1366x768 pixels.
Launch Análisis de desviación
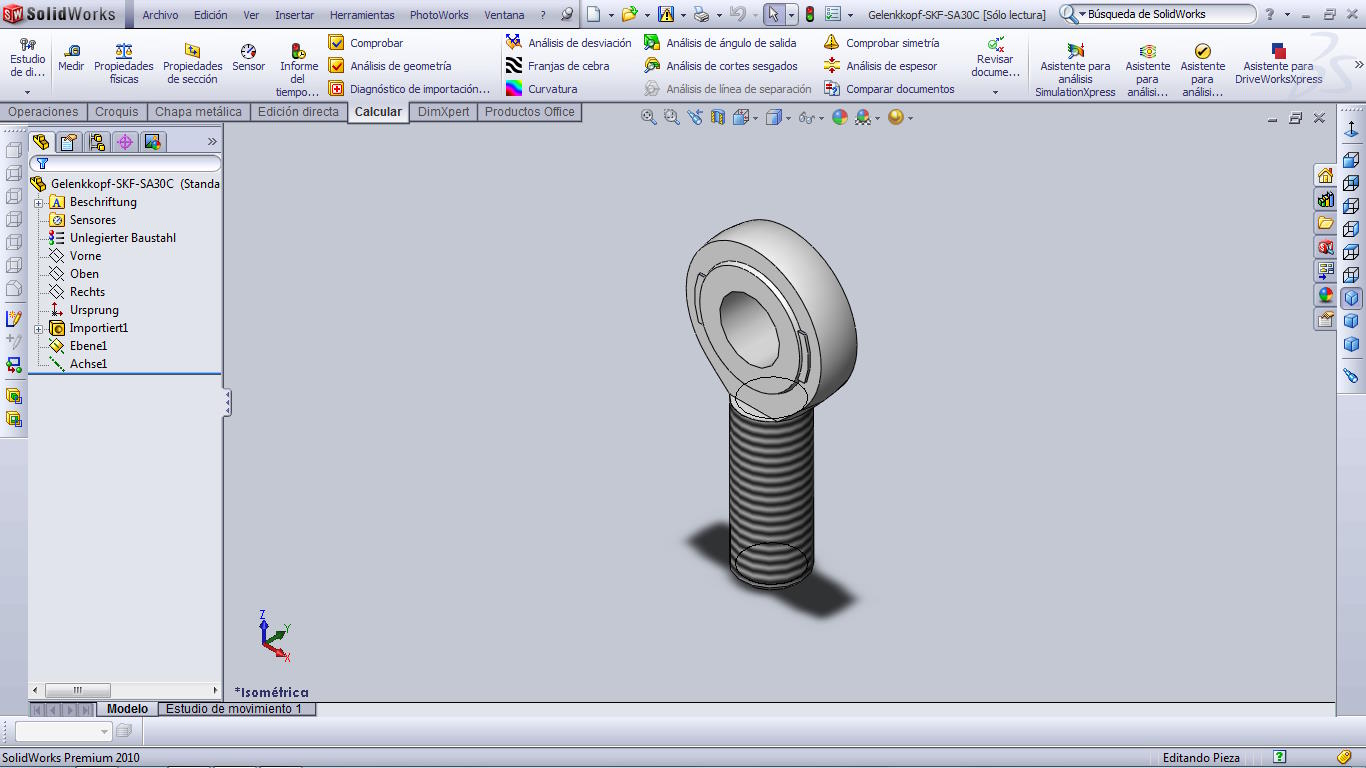pyautogui.click(x=568, y=43)
